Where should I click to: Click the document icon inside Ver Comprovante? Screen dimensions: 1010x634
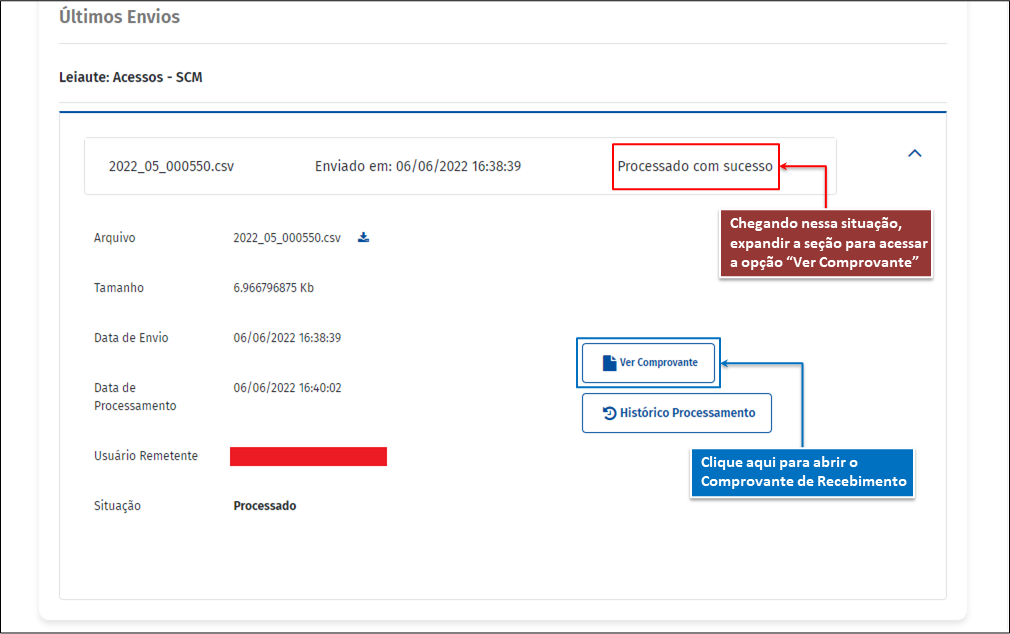click(x=609, y=363)
